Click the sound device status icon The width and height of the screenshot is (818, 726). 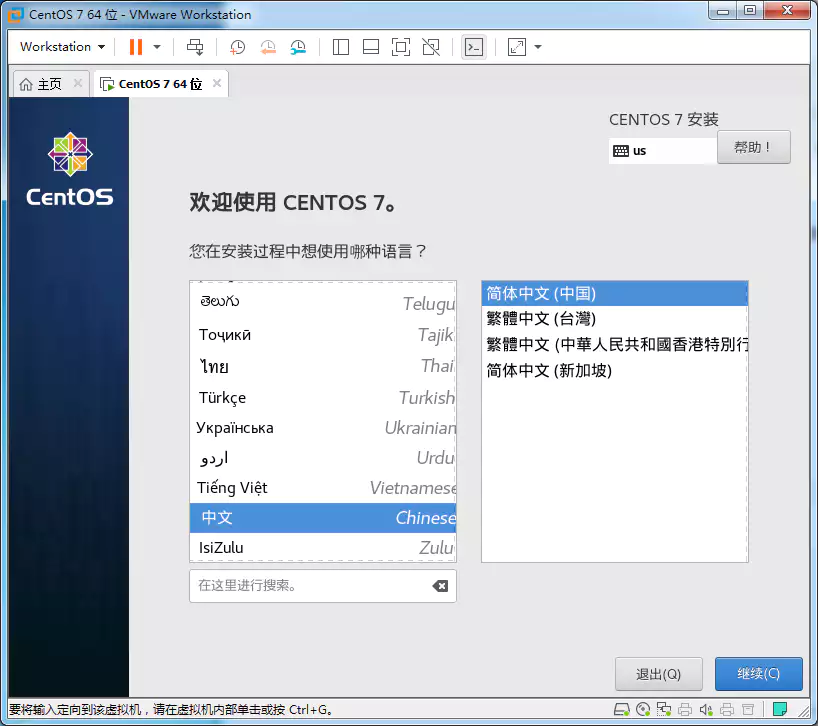[705, 710]
